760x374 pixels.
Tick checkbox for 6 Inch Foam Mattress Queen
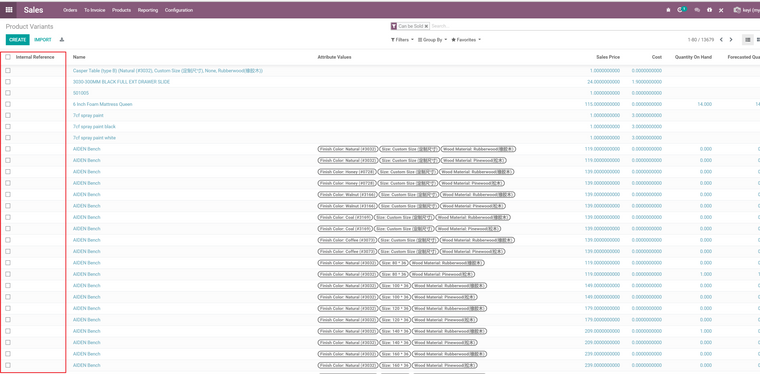tap(8, 104)
